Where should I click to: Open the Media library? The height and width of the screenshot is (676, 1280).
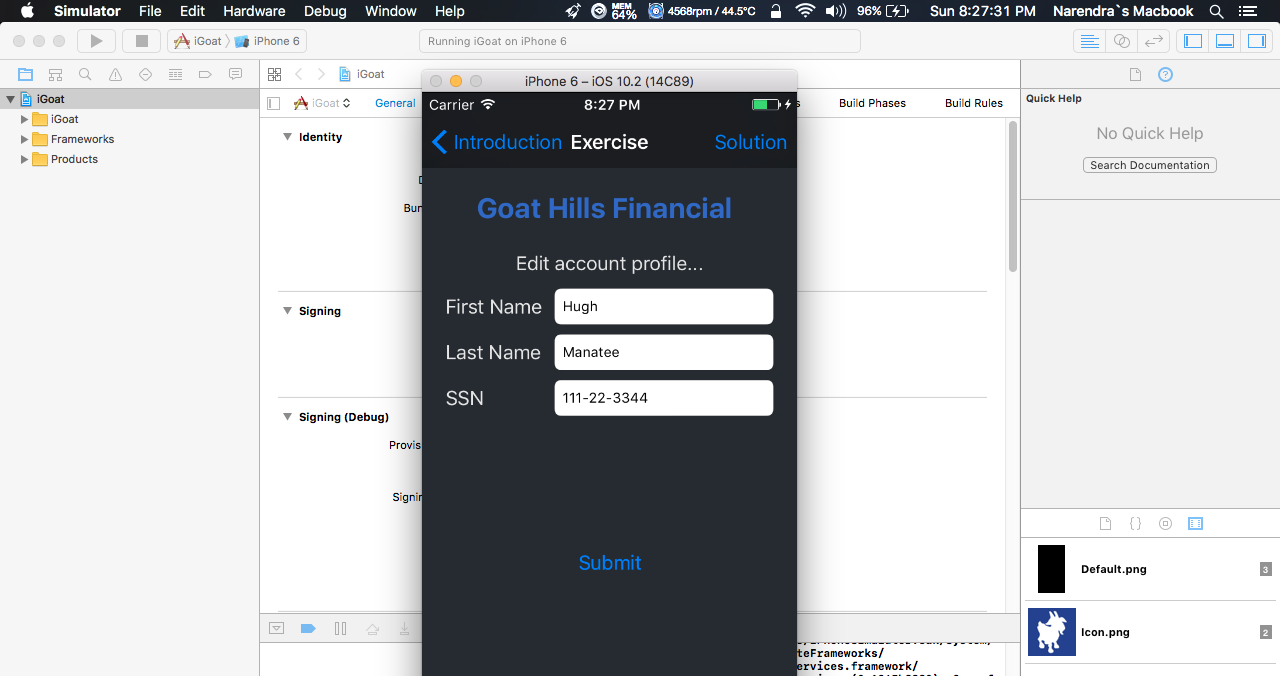point(1195,523)
